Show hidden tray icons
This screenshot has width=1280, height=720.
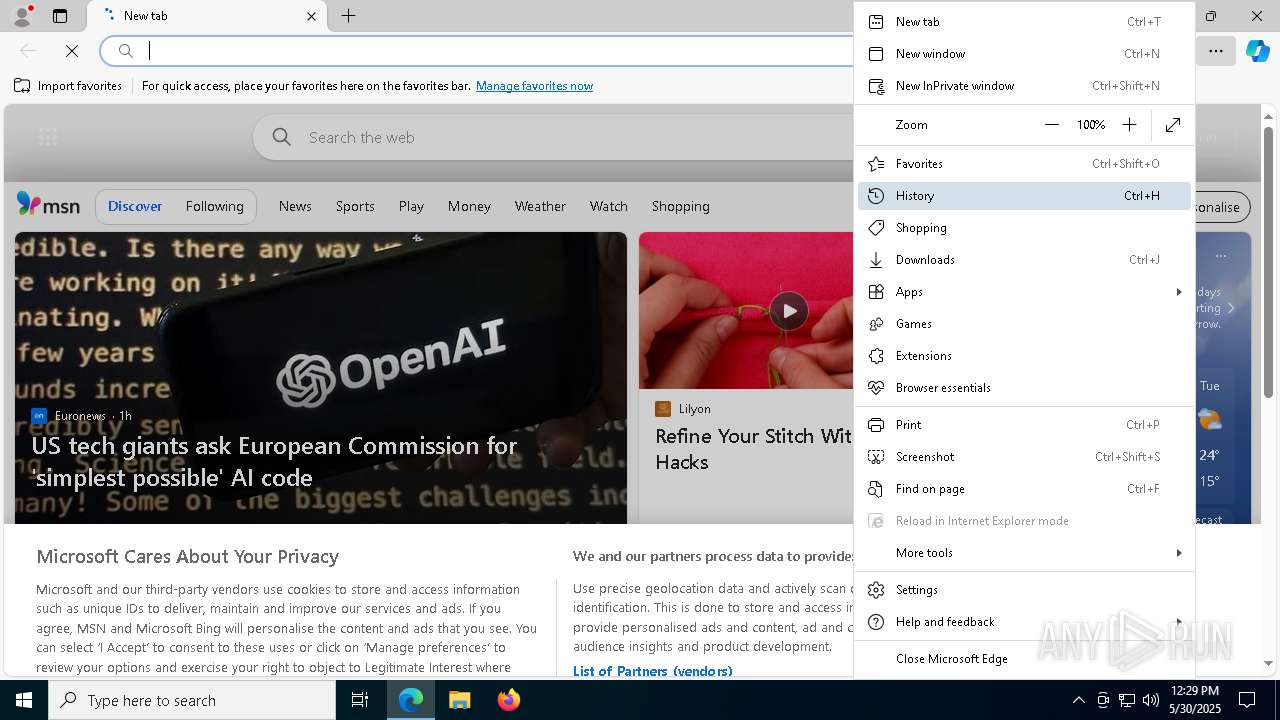(1078, 700)
